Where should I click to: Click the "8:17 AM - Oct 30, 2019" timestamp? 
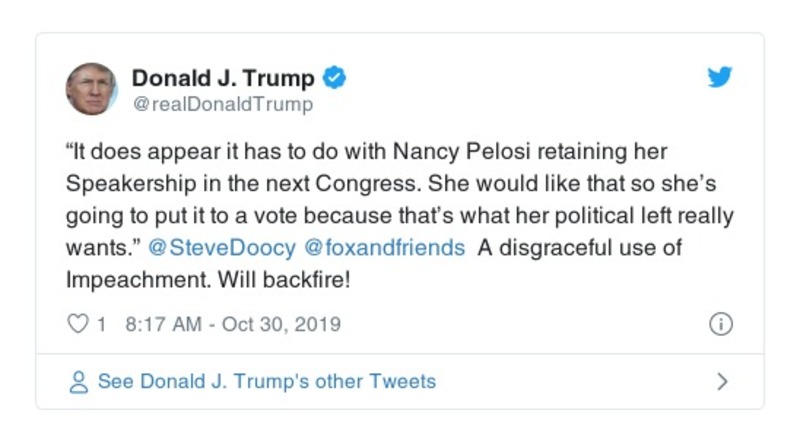tap(232, 324)
